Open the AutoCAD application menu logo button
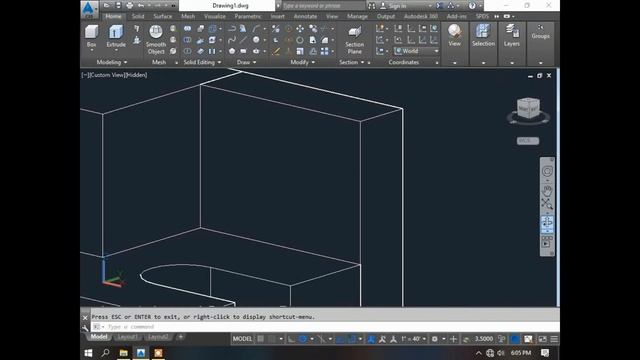The image size is (640, 360). tap(89, 9)
